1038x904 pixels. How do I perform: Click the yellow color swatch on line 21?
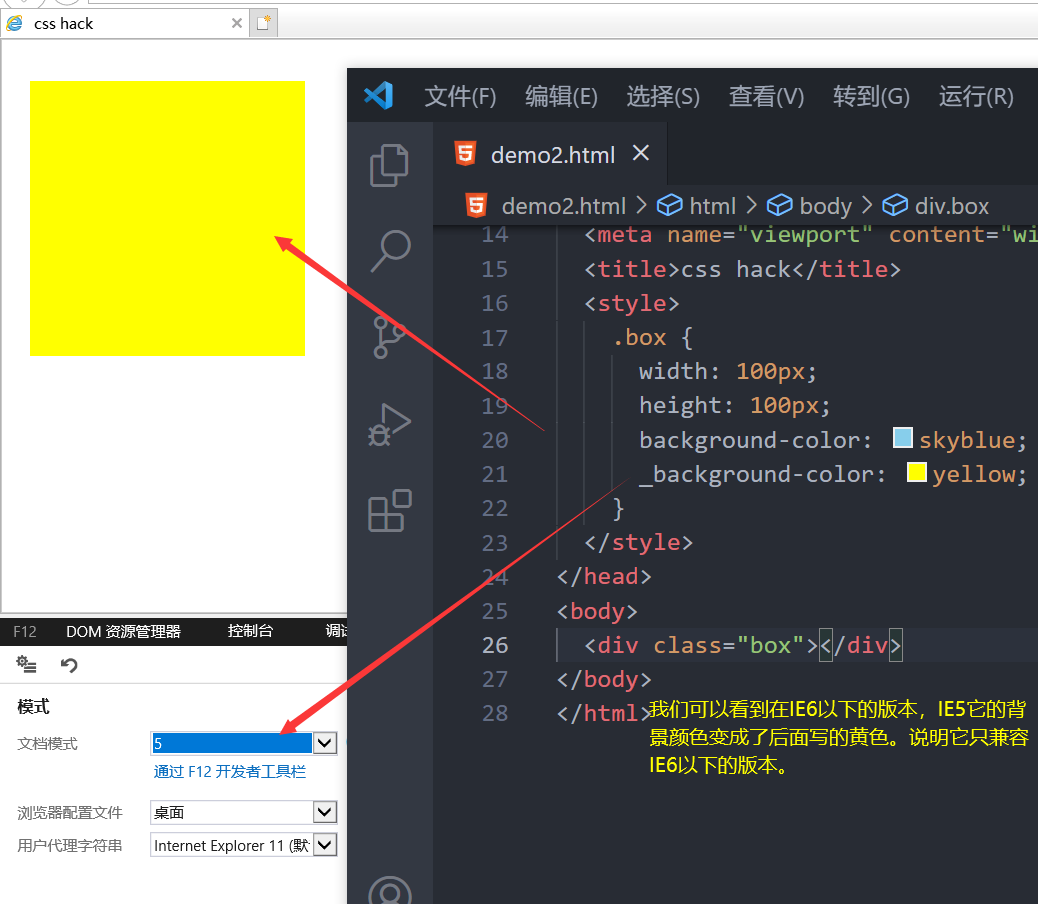[917, 472]
